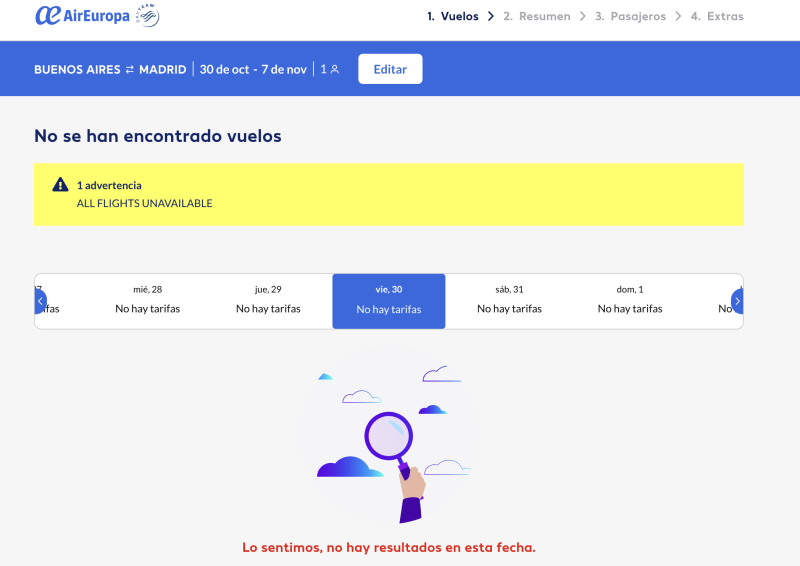Click the passenger count person icon
The width and height of the screenshot is (800, 566).
[335, 70]
